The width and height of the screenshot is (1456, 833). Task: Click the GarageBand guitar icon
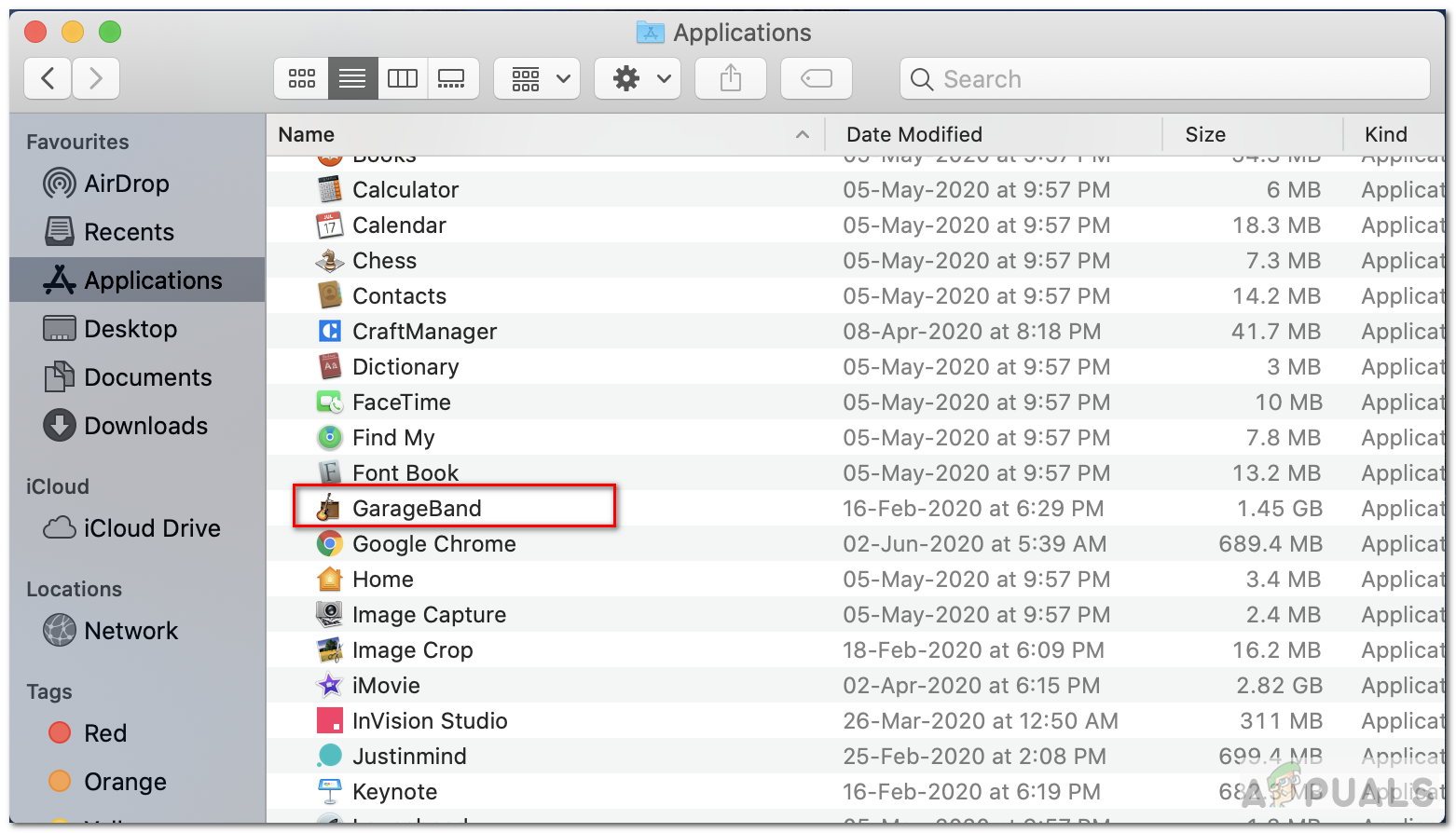(x=328, y=508)
